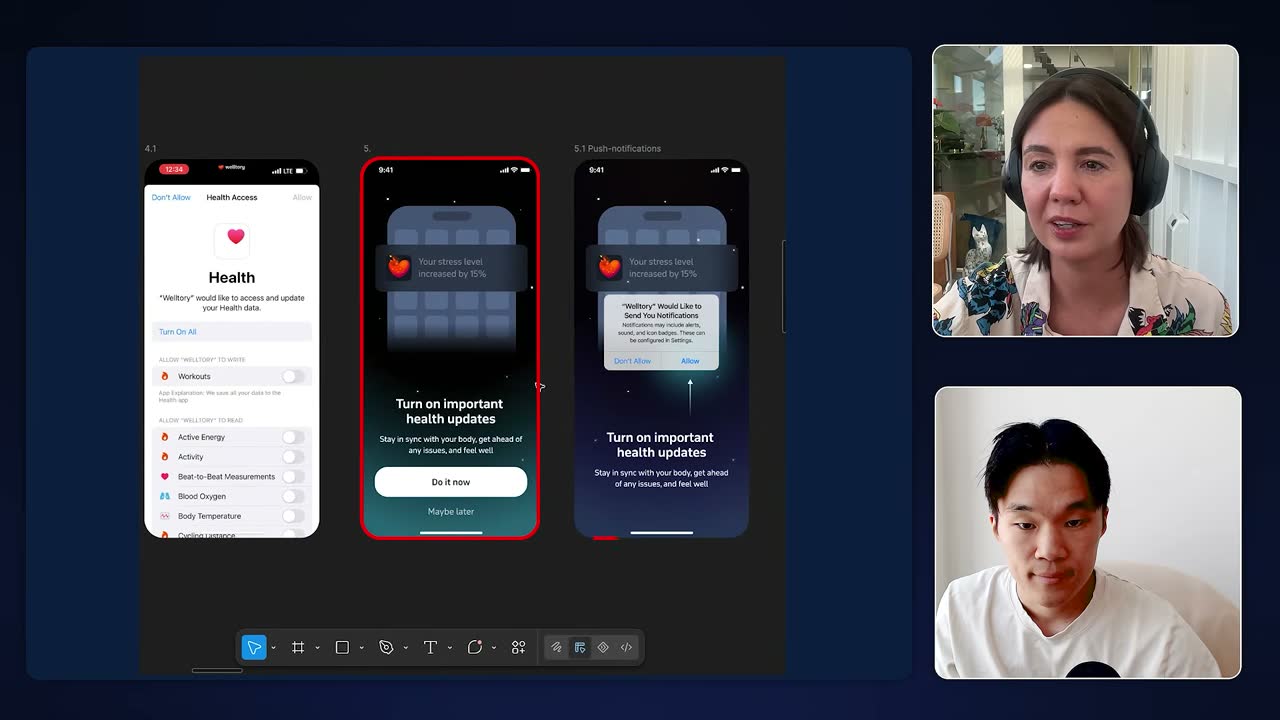This screenshot has height=720, width=1280.
Task: Select the Pen tool
Action: 386,648
